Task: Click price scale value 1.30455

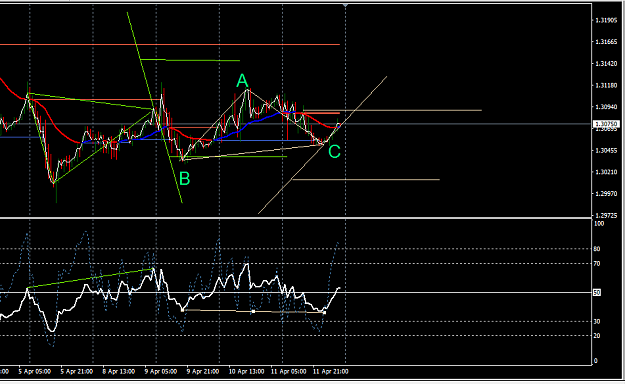Action: (x=606, y=150)
